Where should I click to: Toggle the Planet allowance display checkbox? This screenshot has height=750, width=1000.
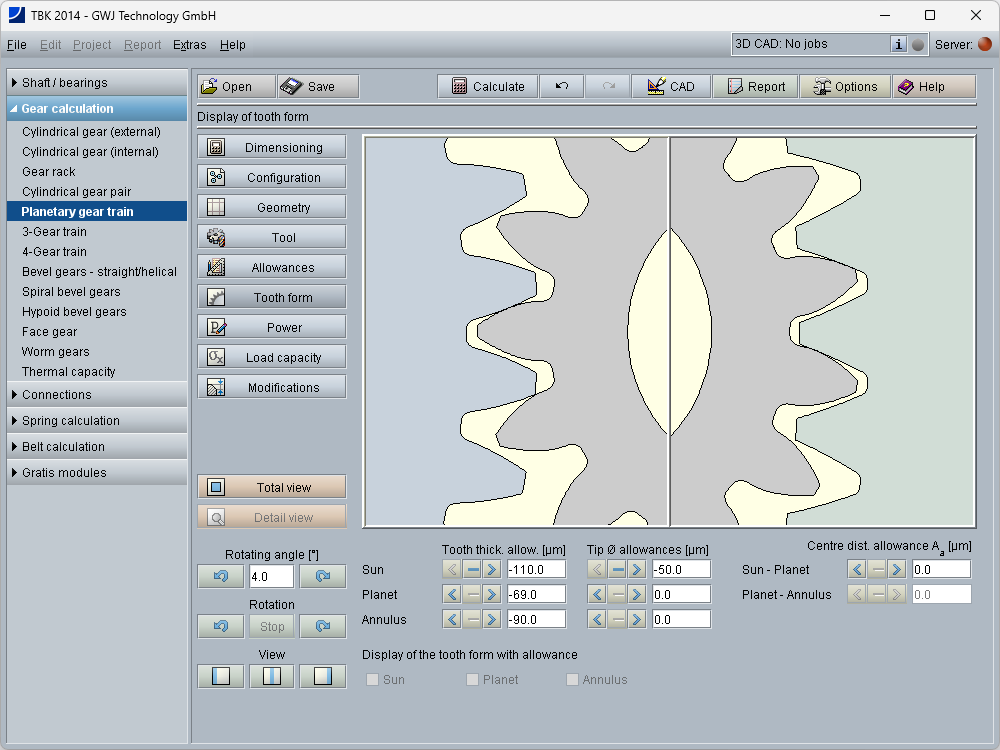coord(473,680)
